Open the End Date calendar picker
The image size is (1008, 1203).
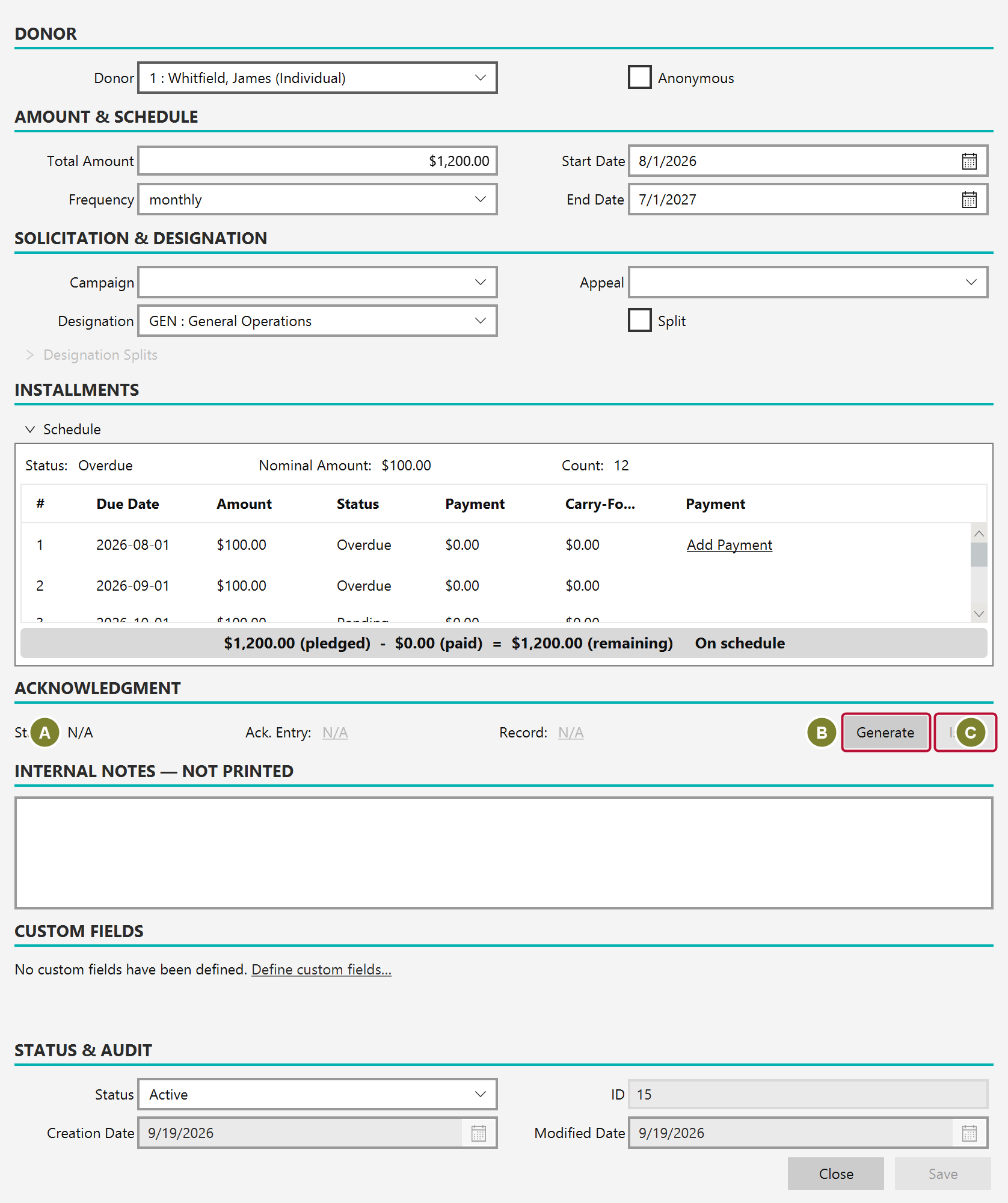pos(969,200)
